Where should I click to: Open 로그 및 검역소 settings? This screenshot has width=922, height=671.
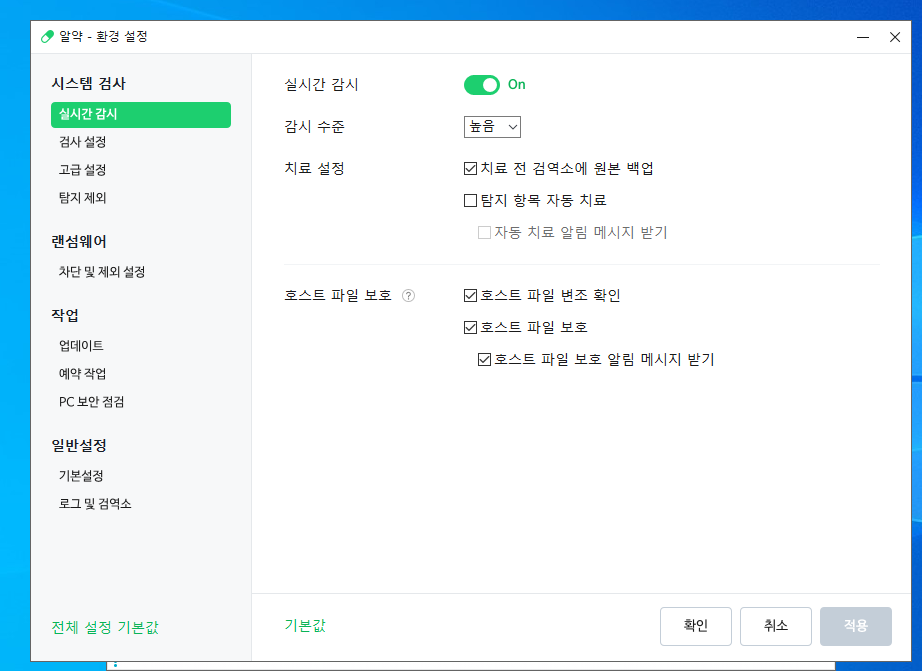(x=95, y=504)
